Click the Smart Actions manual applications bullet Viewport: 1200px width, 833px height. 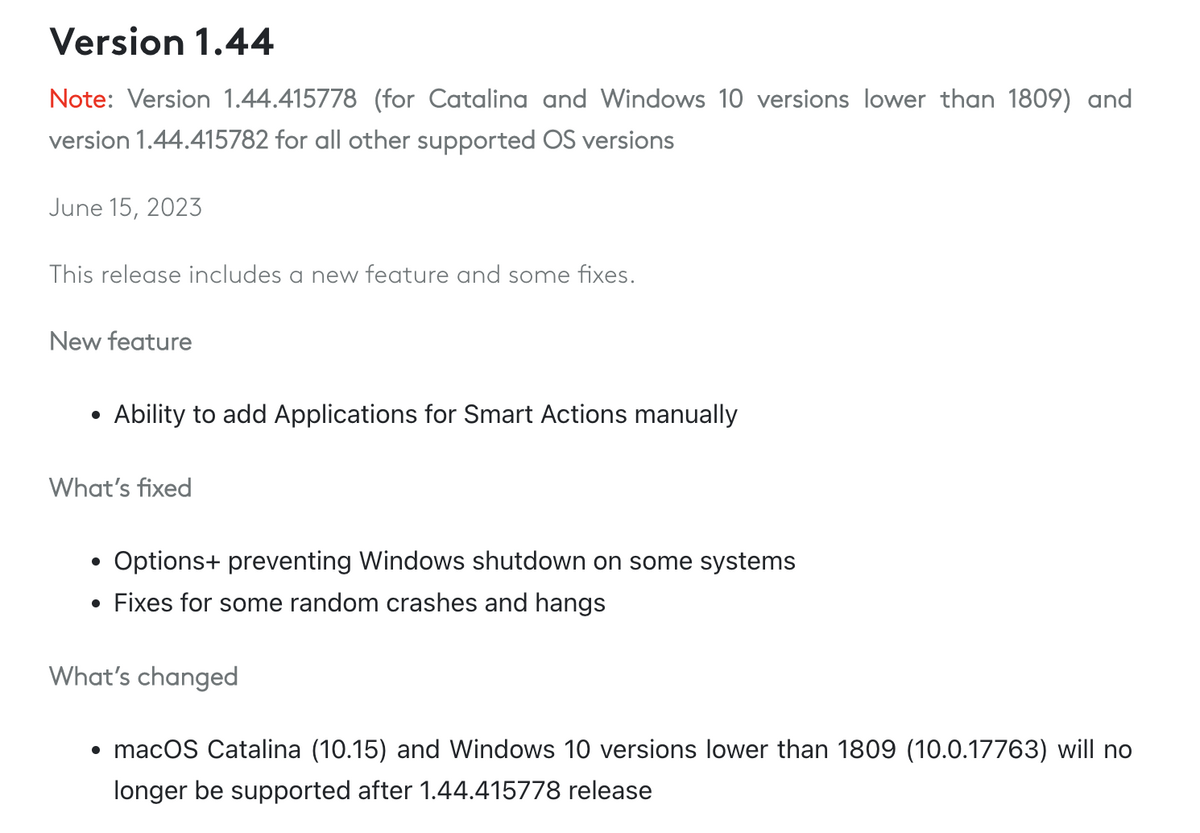(426, 414)
